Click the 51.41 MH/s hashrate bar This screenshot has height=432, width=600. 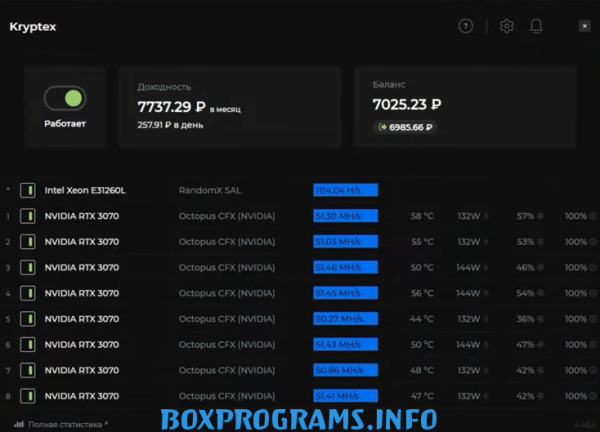coord(346,396)
